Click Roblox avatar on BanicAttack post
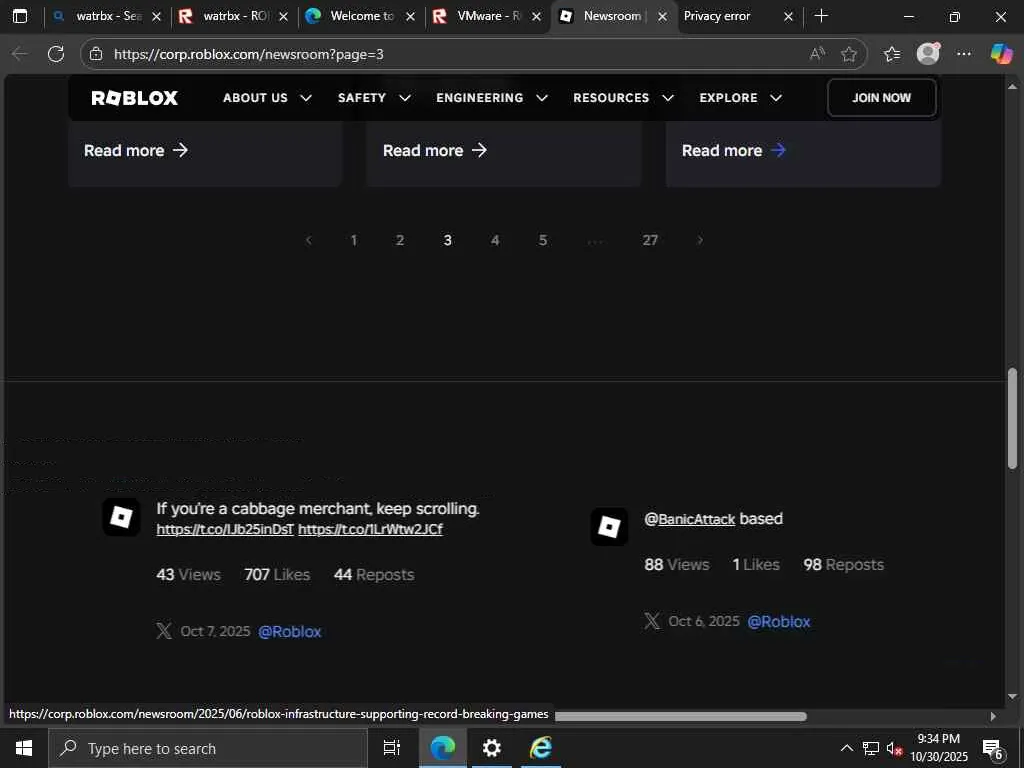 609,527
